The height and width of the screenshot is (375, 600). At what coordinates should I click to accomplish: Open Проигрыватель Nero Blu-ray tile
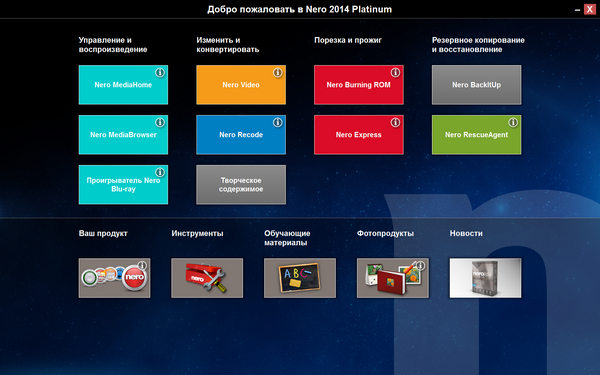point(123,184)
